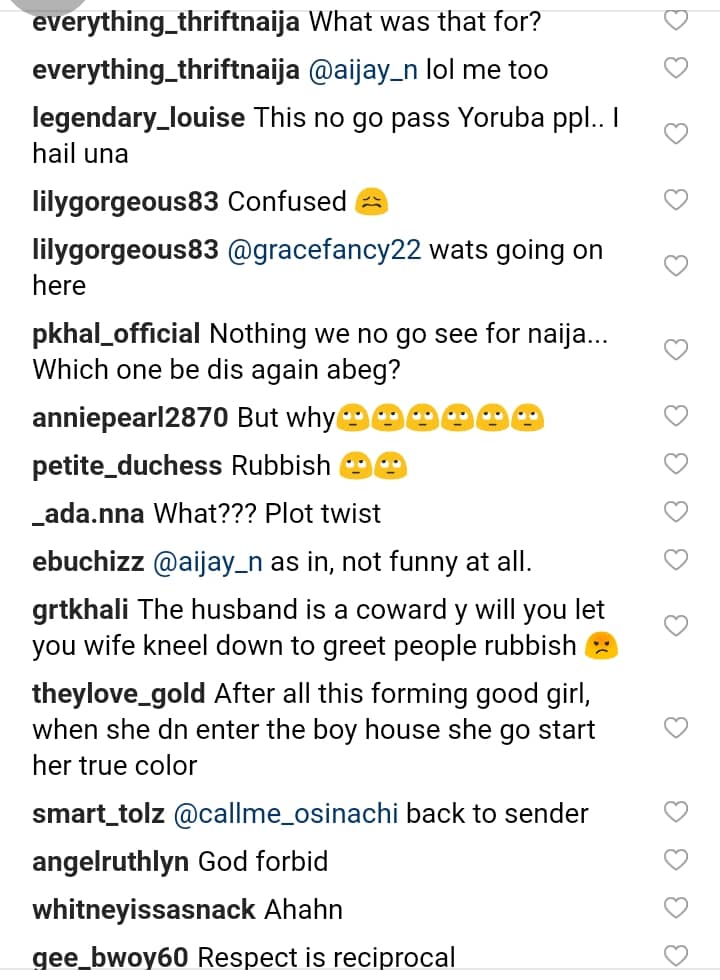This screenshot has height=980, width=720.
Task: Heart angelruthlyn's God forbid comment
Action: tap(677, 860)
